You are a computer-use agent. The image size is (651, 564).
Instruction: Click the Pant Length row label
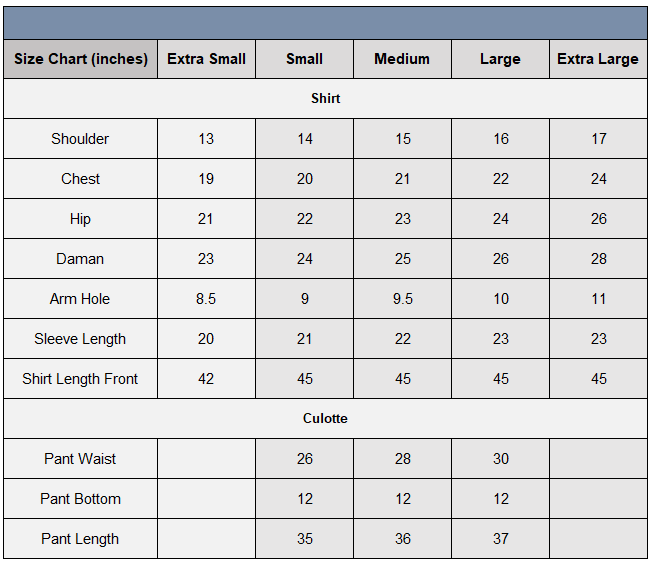(80, 539)
